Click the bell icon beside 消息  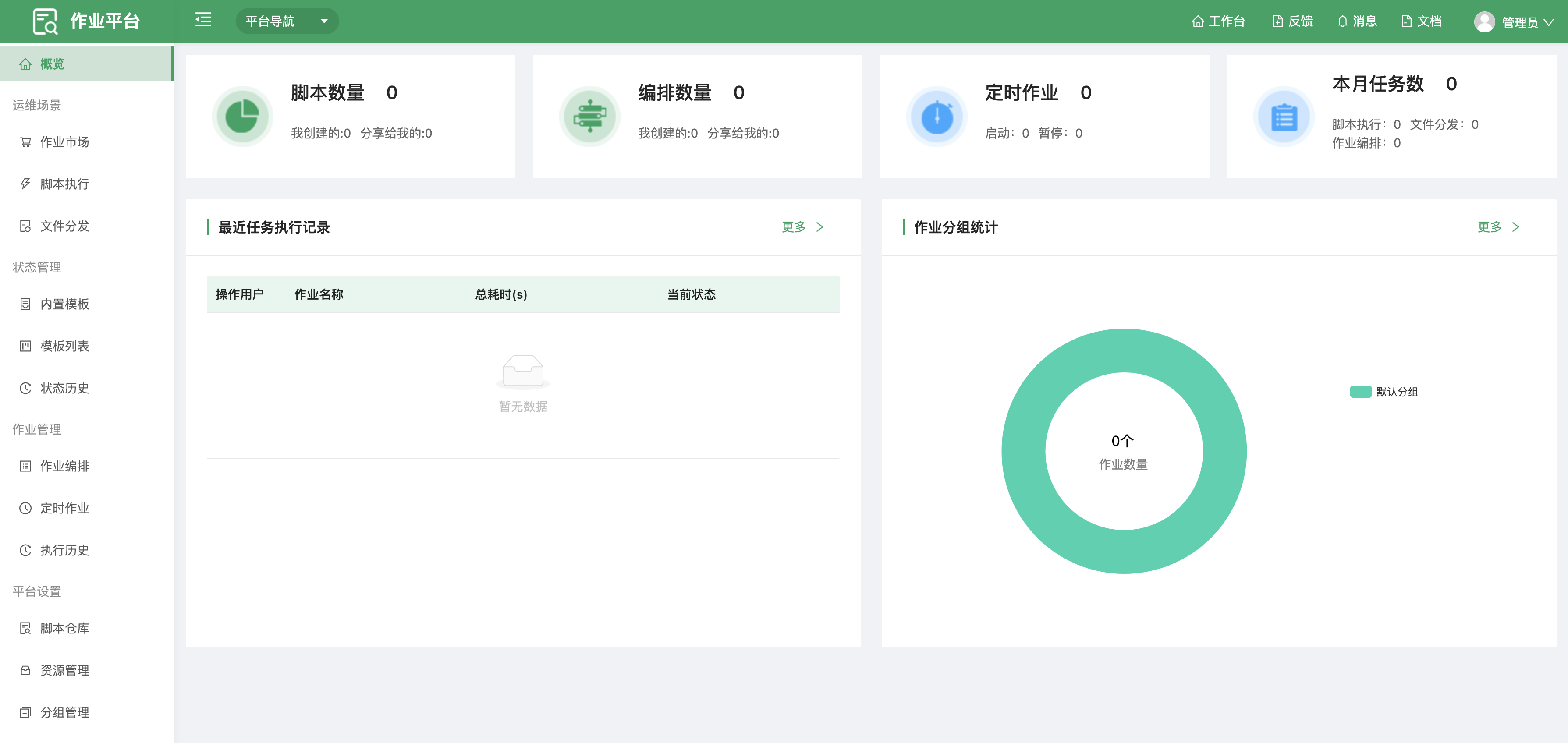point(1342,21)
